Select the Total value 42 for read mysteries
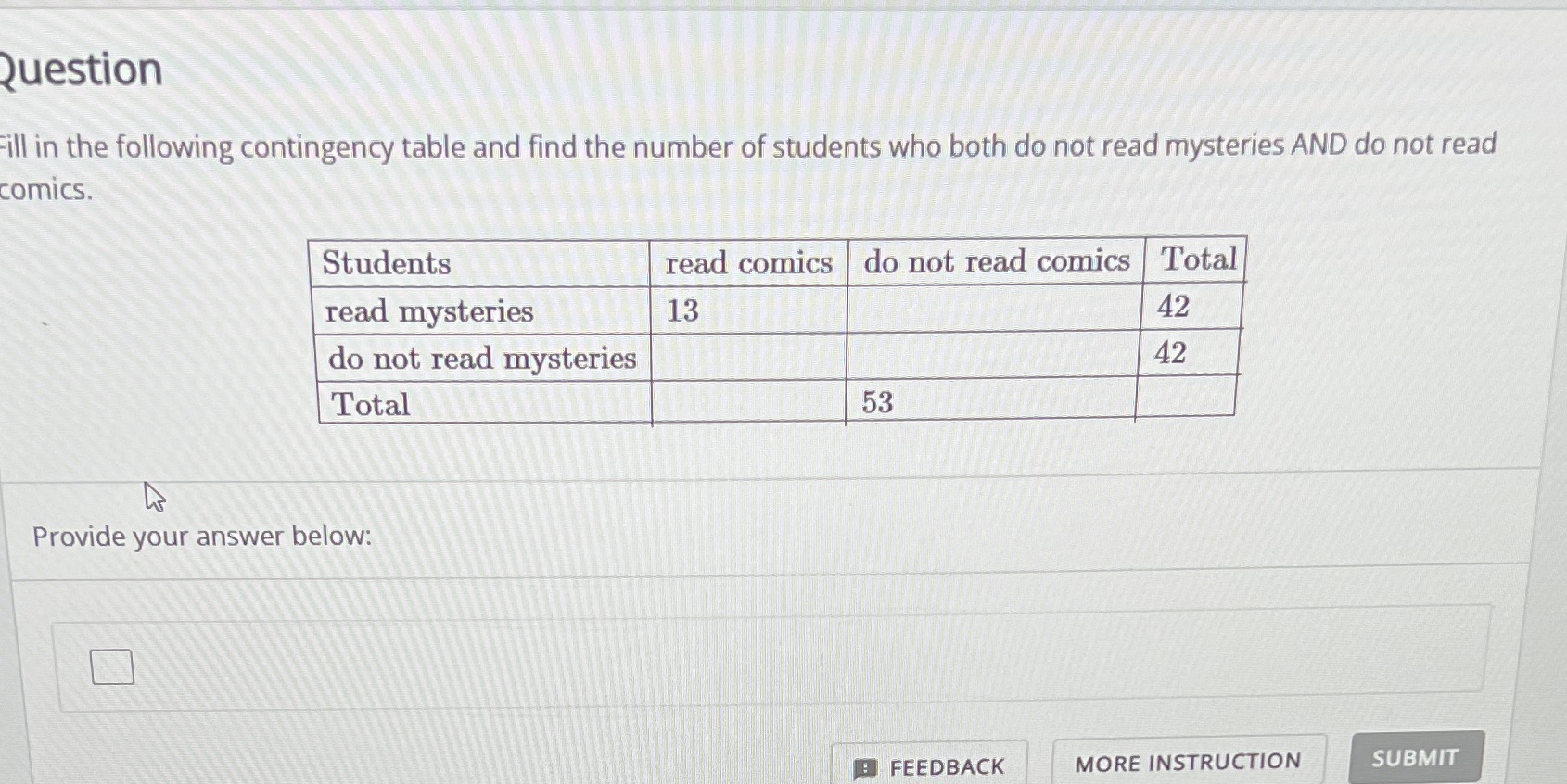The width and height of the screenshot is (1567, 784). coord(1174,306)
